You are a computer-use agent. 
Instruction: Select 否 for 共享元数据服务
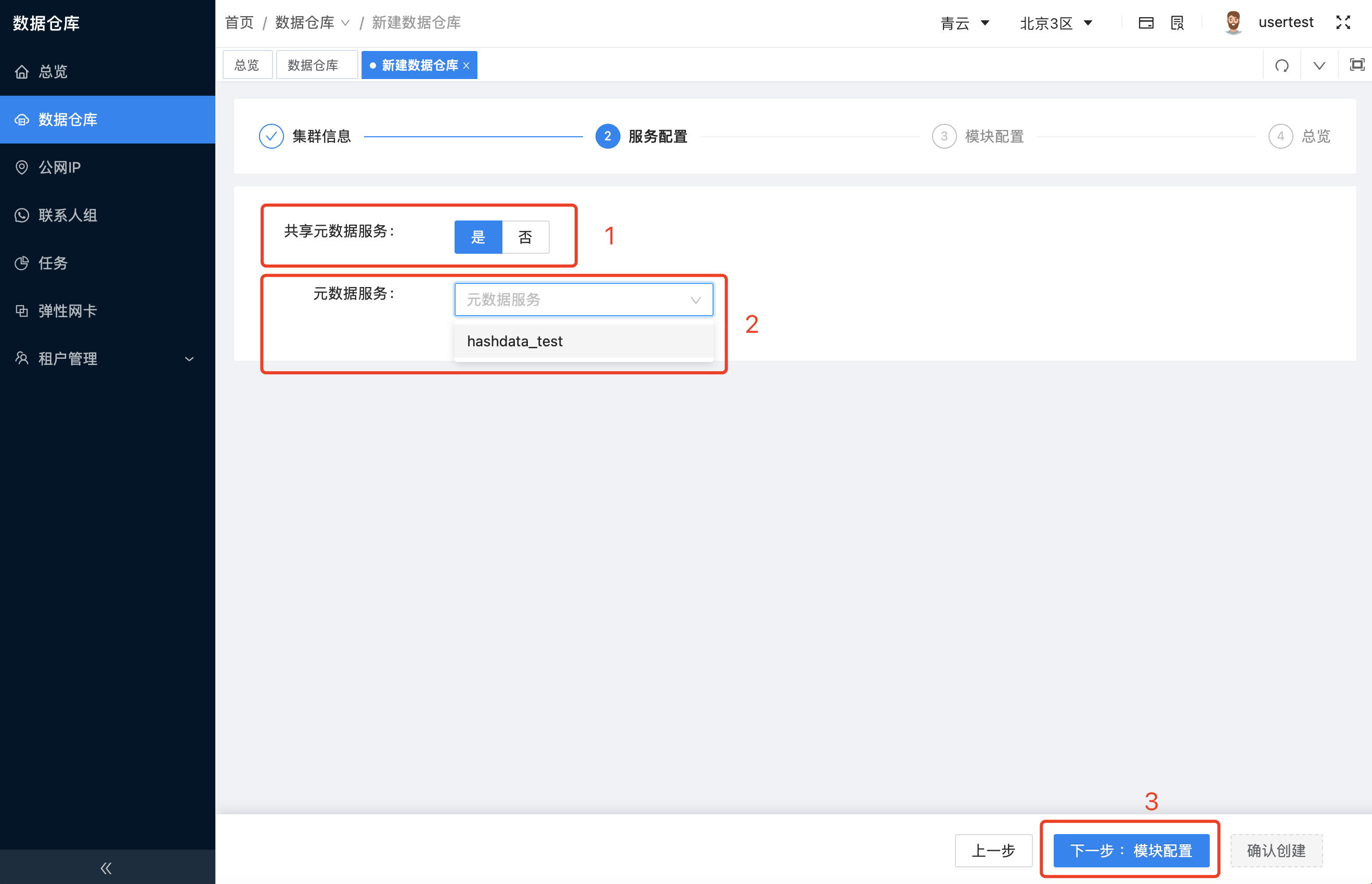point(525,237)
